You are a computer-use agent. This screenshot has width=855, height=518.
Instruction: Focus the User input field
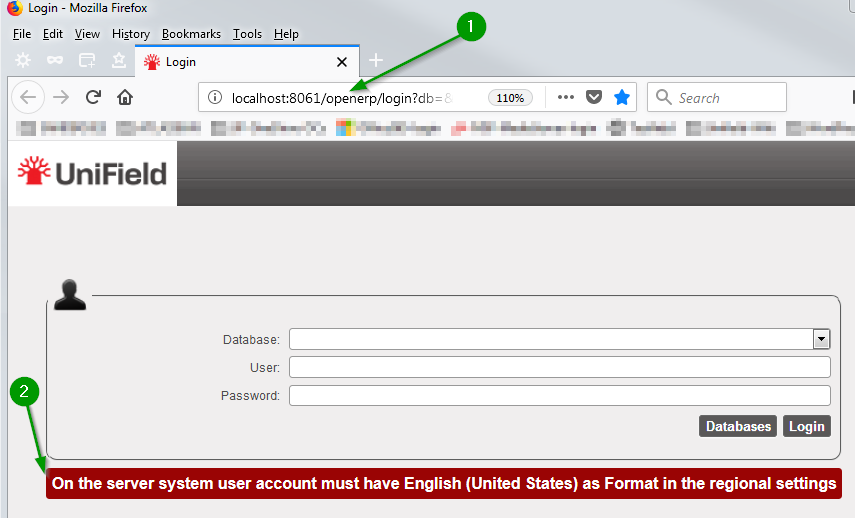[x=559, y=367]
